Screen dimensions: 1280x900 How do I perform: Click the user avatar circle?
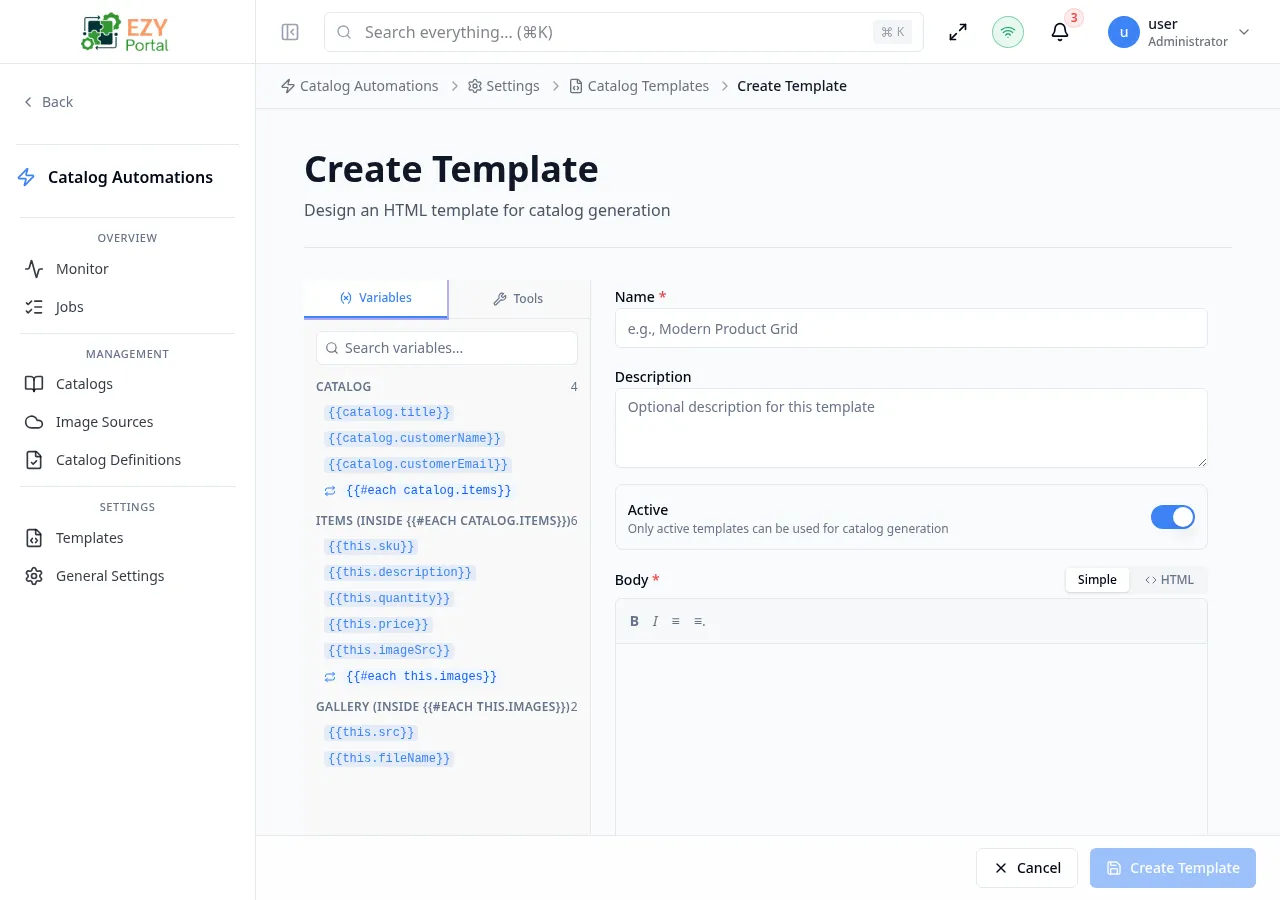pyautogui.click(x=1124, y=32)
